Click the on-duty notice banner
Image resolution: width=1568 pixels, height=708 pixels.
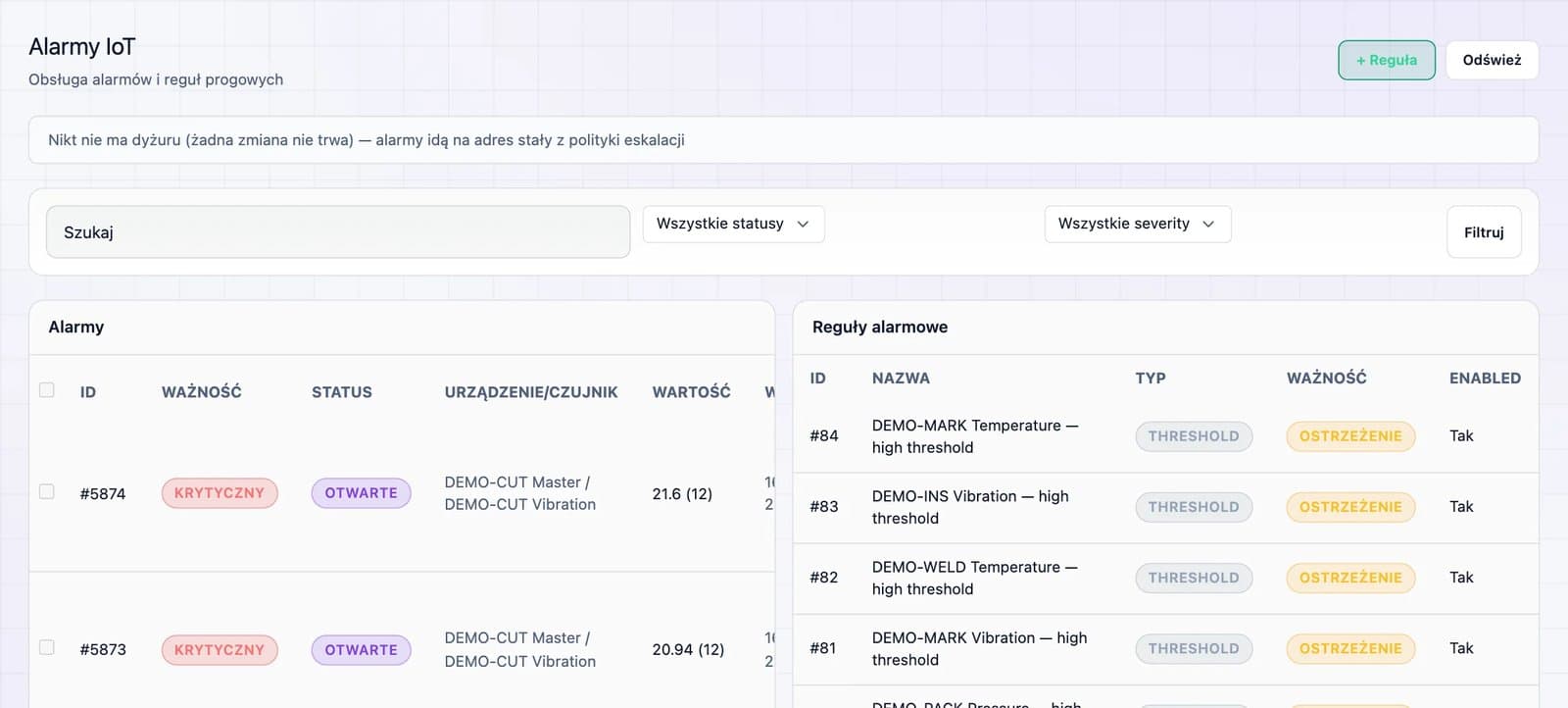pyautogui.click(x=783, y=140)
